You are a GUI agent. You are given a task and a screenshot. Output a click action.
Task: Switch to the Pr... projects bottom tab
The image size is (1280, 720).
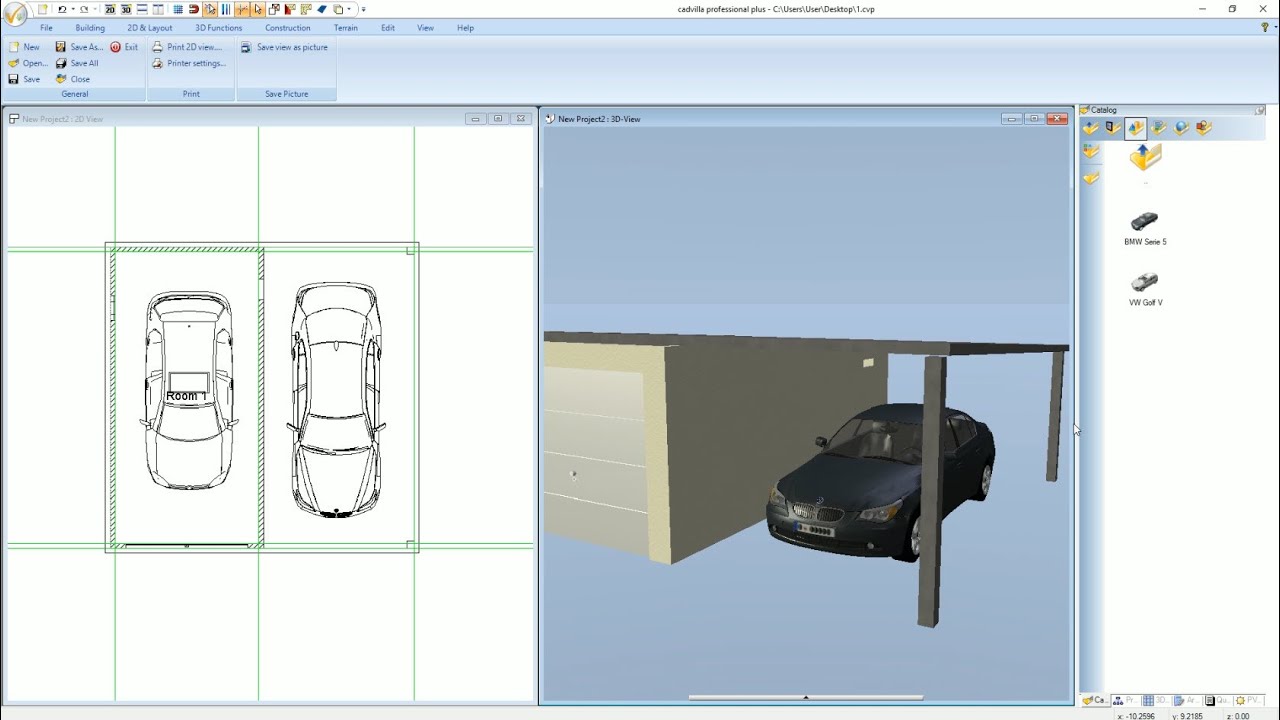(x=1125, y=700)
